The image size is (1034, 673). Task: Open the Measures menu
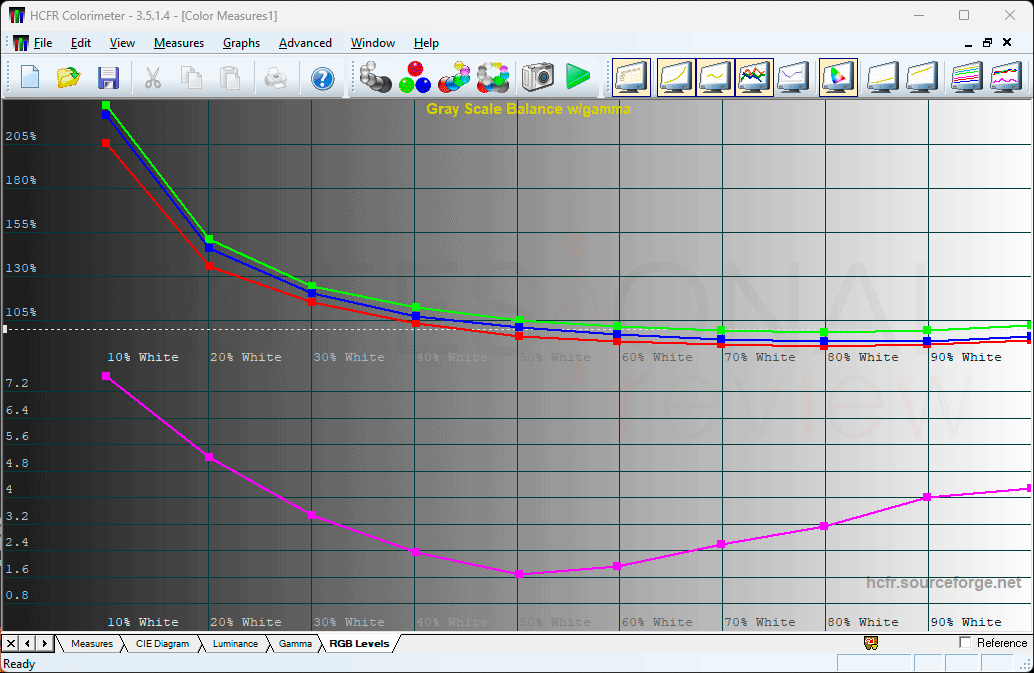[179, 43]
